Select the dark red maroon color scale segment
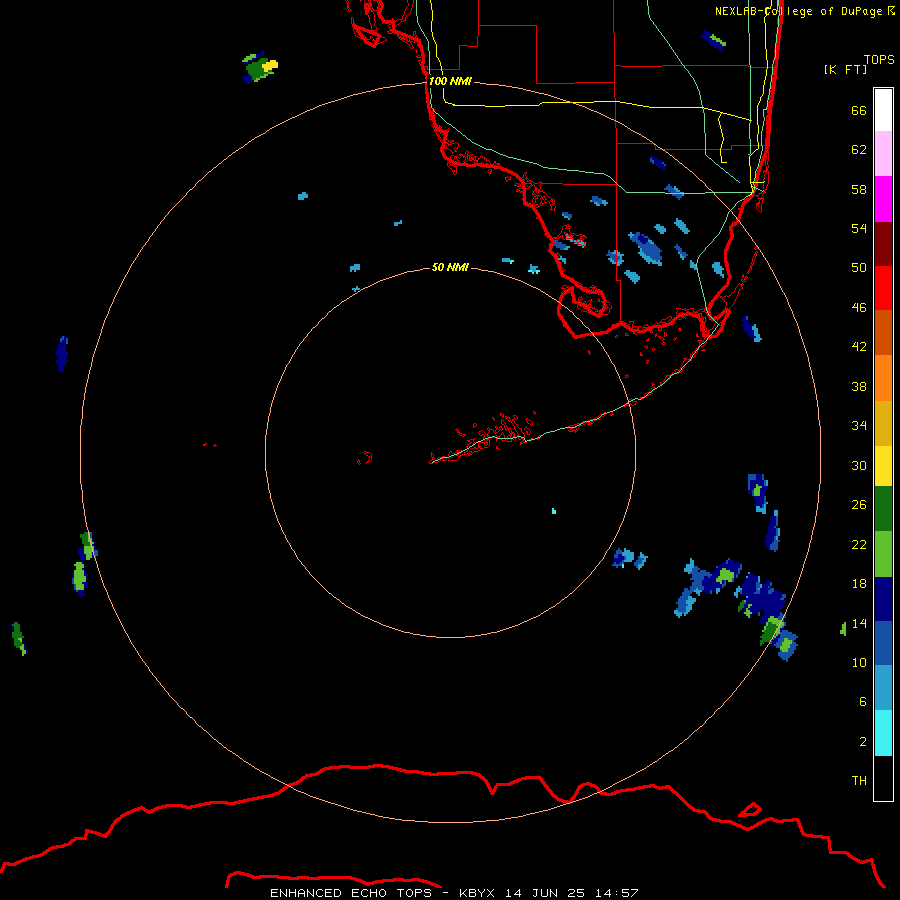900x900 pixels. [883, 243]
